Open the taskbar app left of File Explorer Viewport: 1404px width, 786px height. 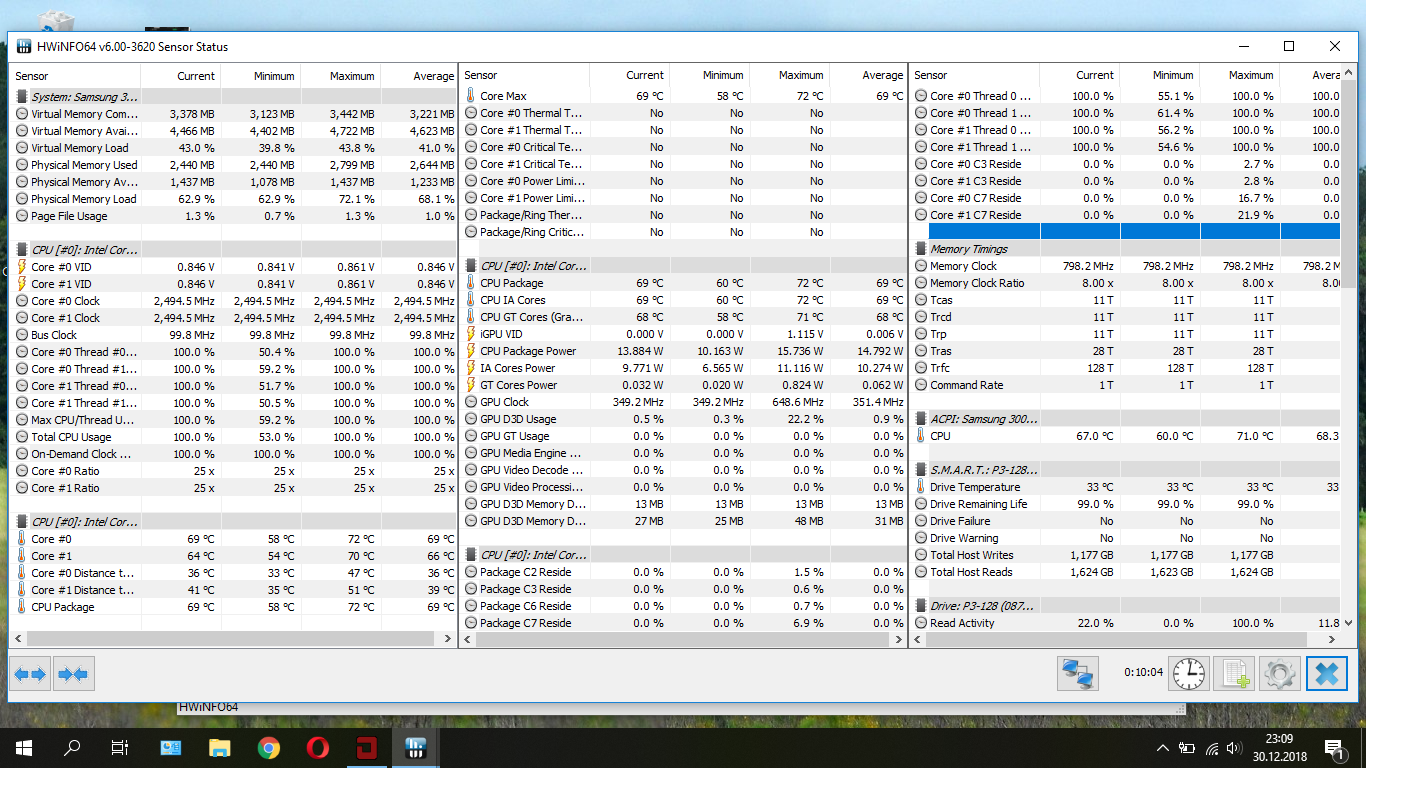(x=170, y=748)
